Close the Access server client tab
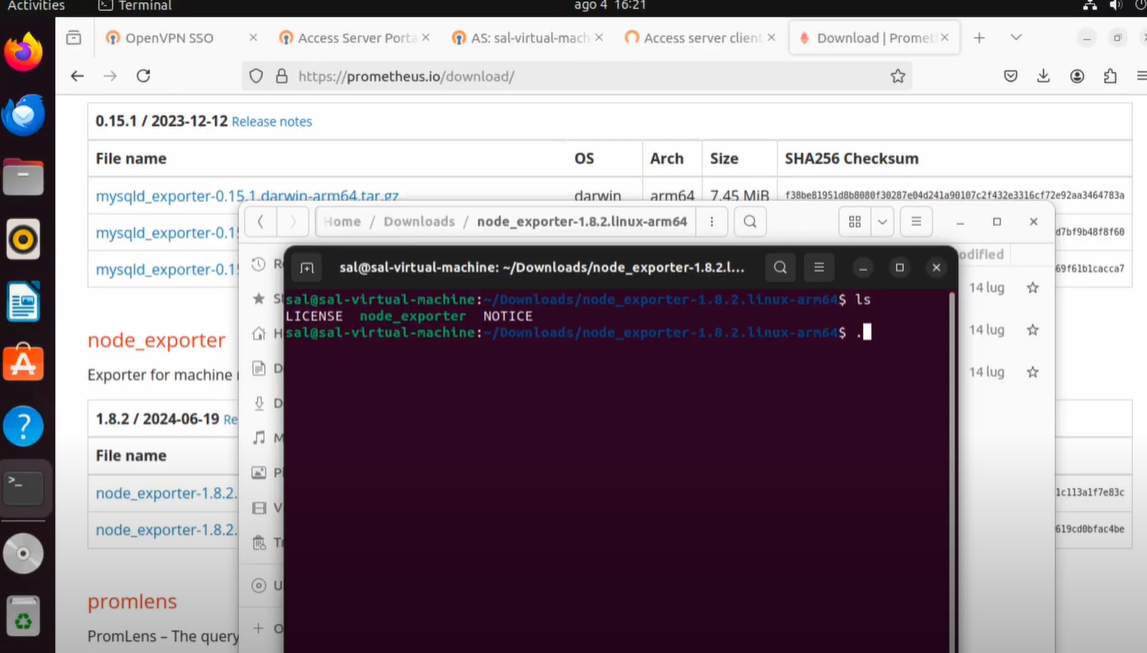The width and height of the screenshot is (1147, 653). 771,37
